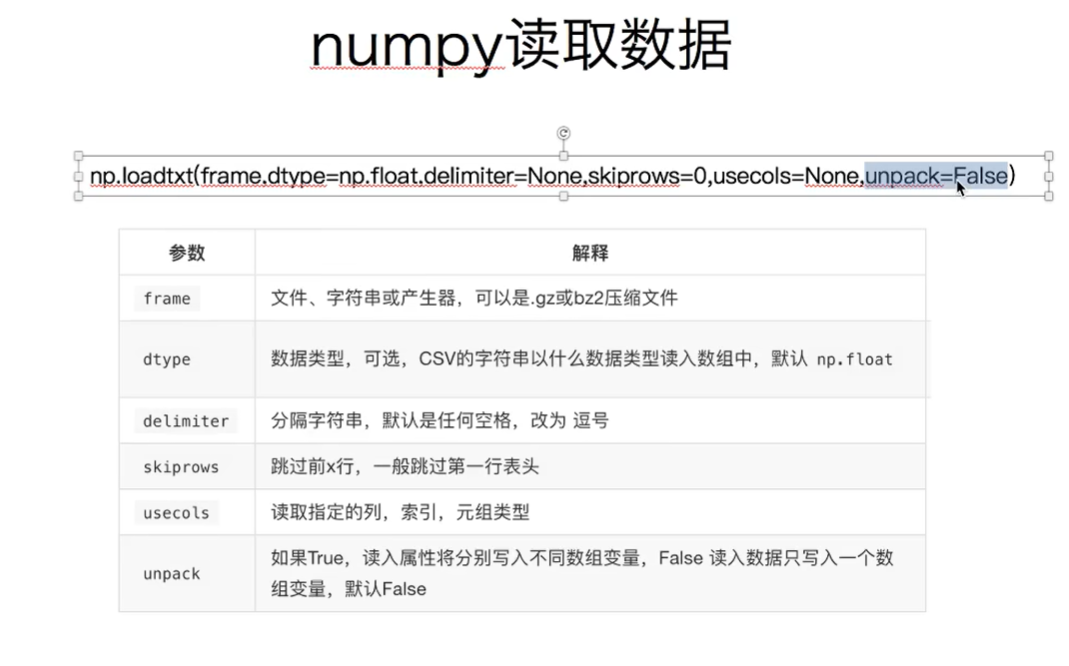
Task: Click the description starting "数据类型，可选"
Action: click(x=590, y=359)
